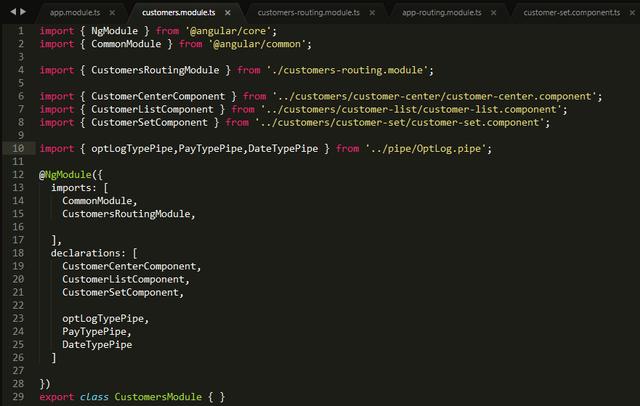Click the closing bracket on line 26
The width and height of the screenshot is (640, 406).
(x=53, y=357)
